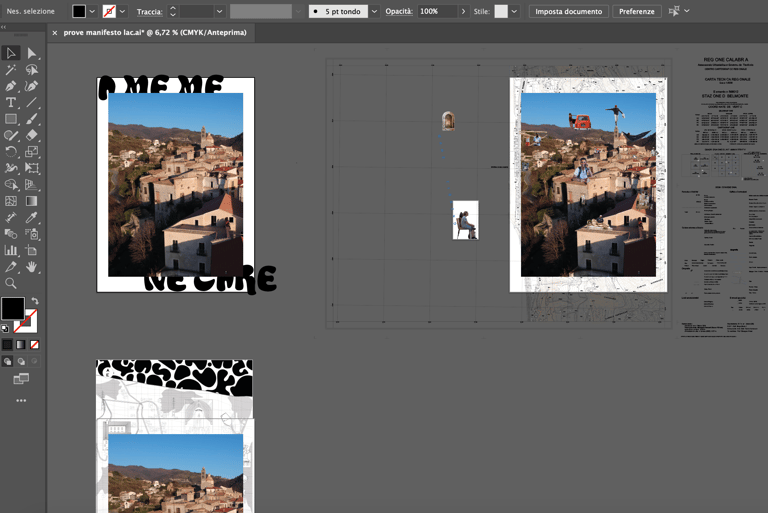This screenshot has width=768, height=513.
Task: Open the arrange options dropdown arrow
Action: pos(687,11)
